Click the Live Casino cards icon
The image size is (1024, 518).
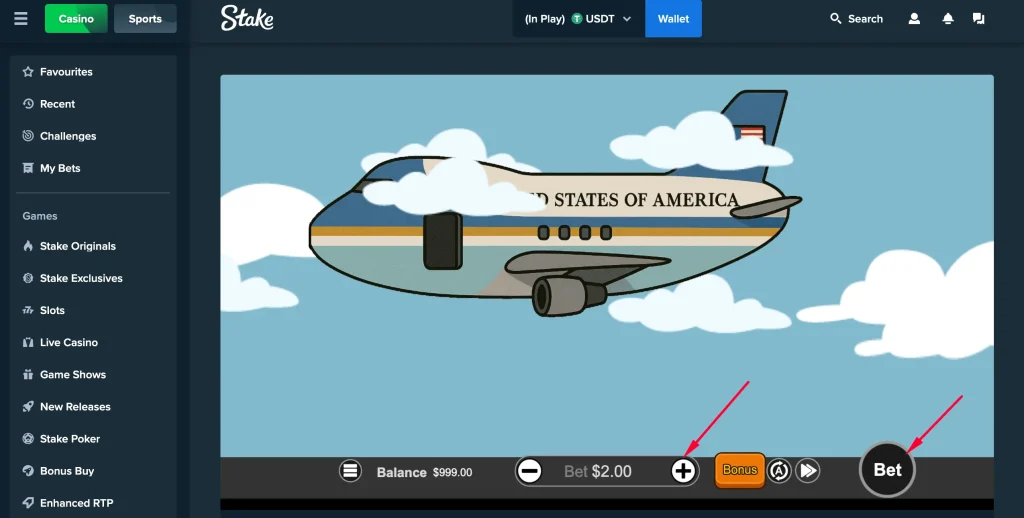(27, 342)
